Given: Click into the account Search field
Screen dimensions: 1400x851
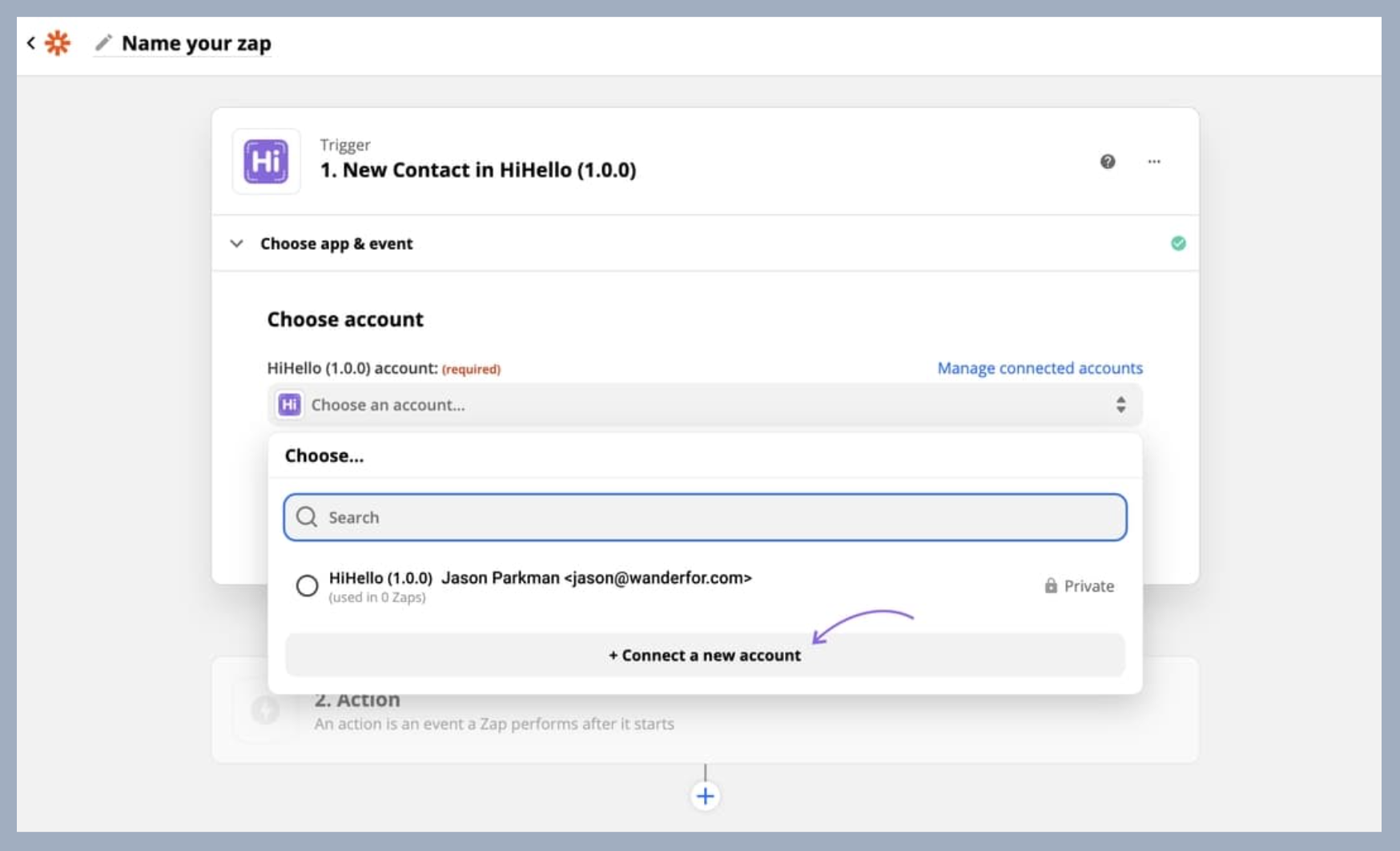Looking at the screenshot, I should pyautogui.click(x=705, y=517).
